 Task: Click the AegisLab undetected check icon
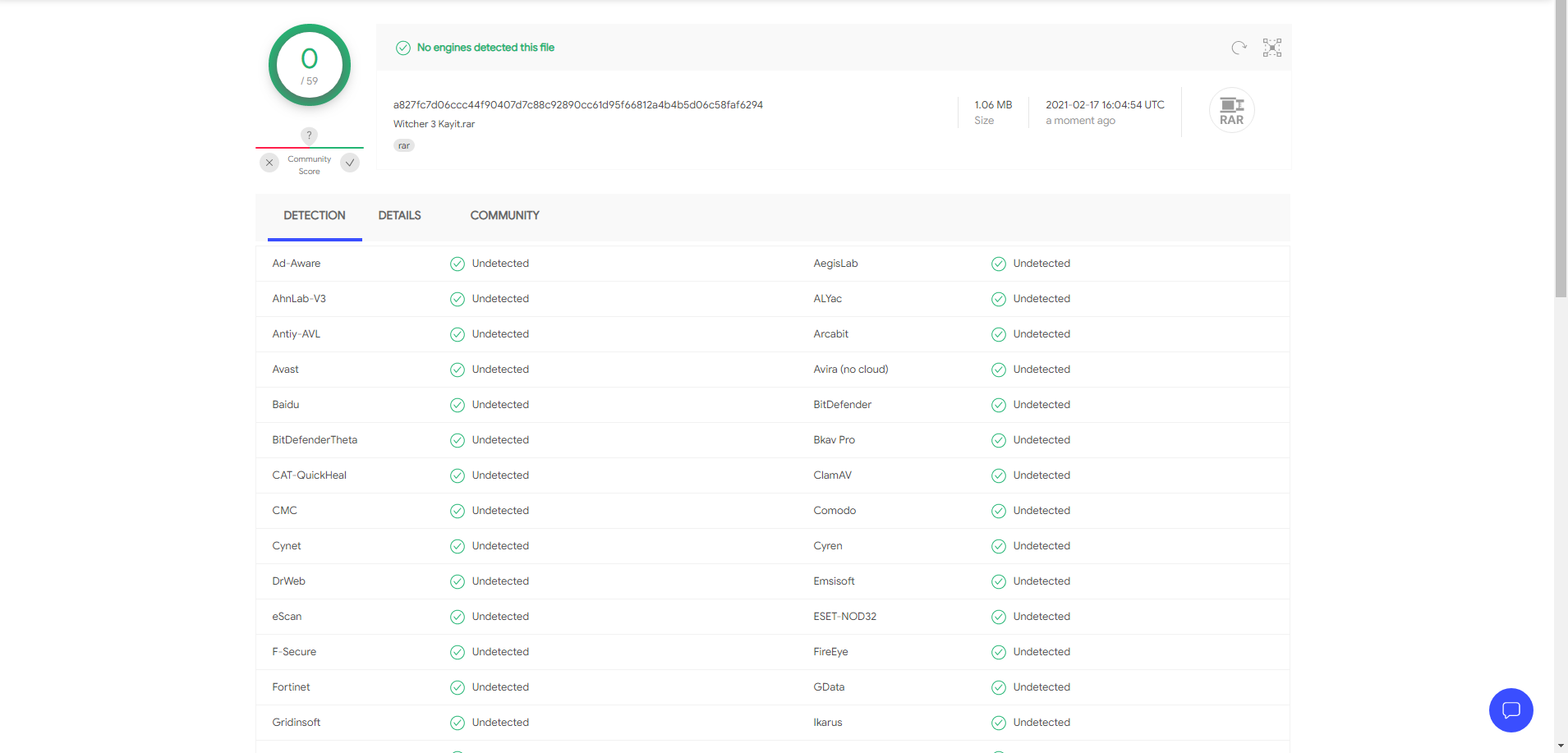999,264
